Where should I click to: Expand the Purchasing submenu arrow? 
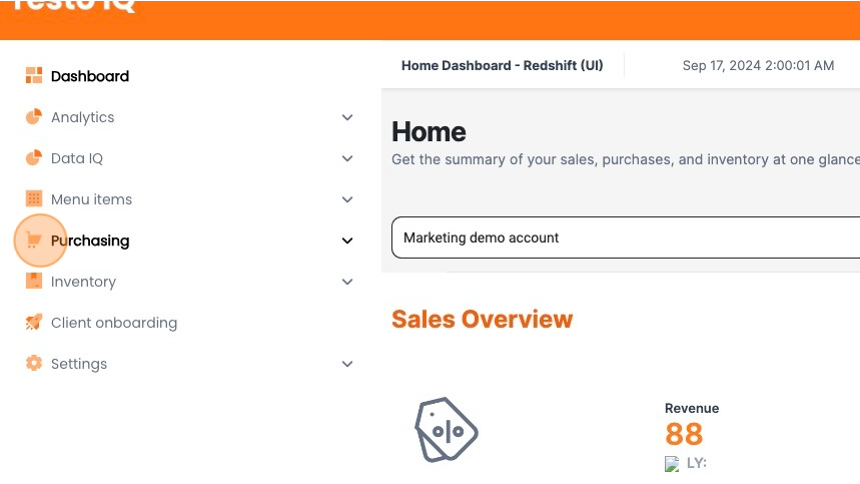[x=347, y=240]
